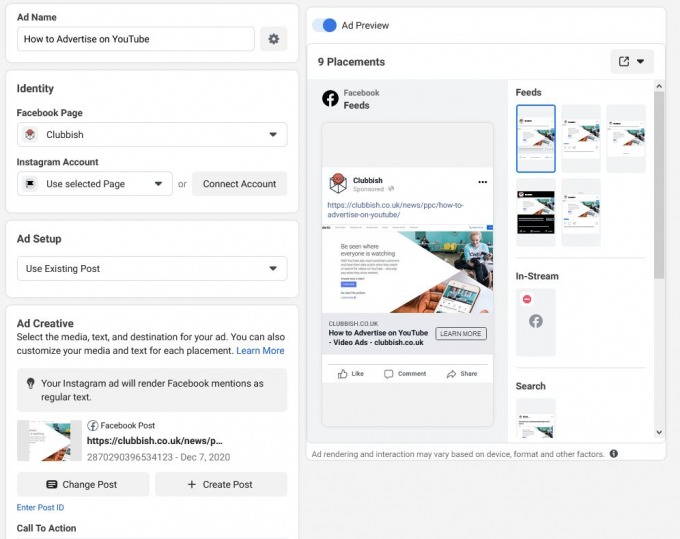Follow the Learn More link in Ad Creative
Screen dimensions: 680x539
point(260,351)
